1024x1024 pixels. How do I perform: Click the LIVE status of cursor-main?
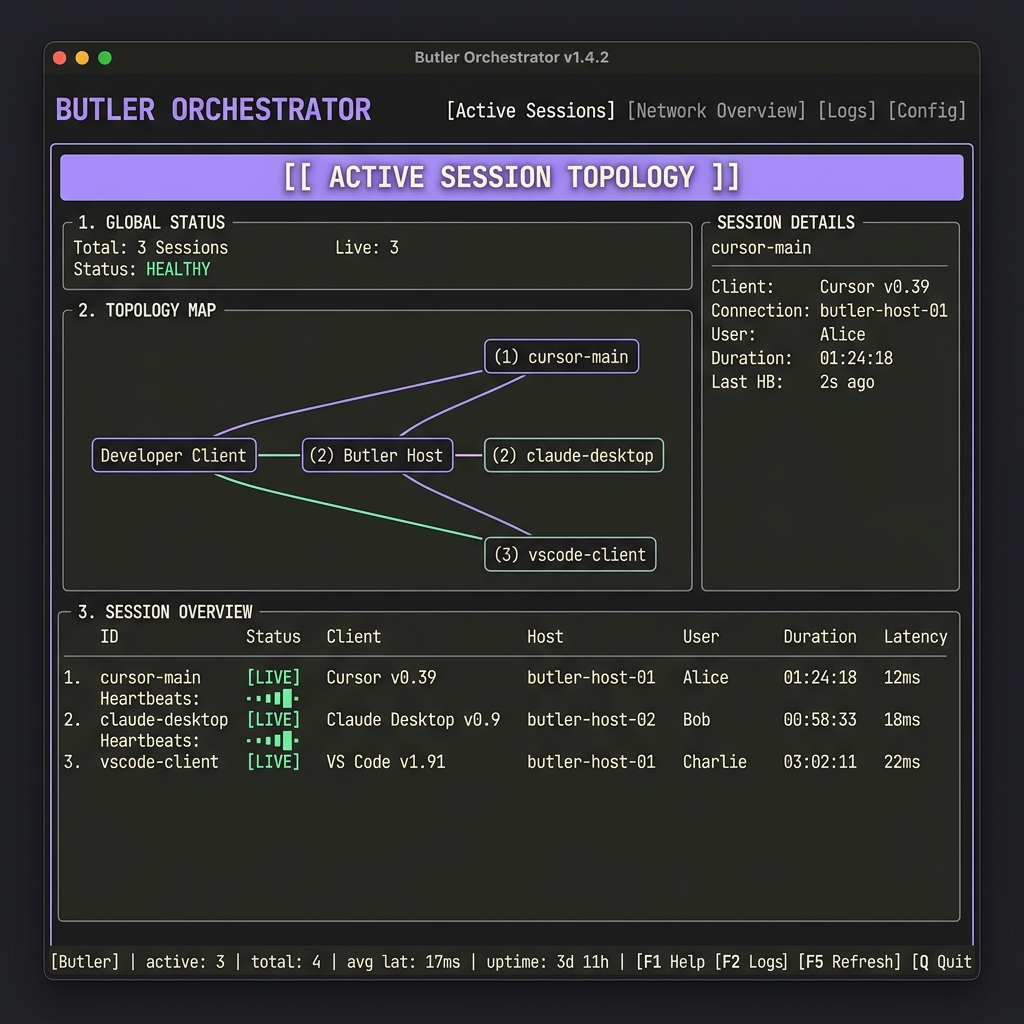click(x=273, y=677)
